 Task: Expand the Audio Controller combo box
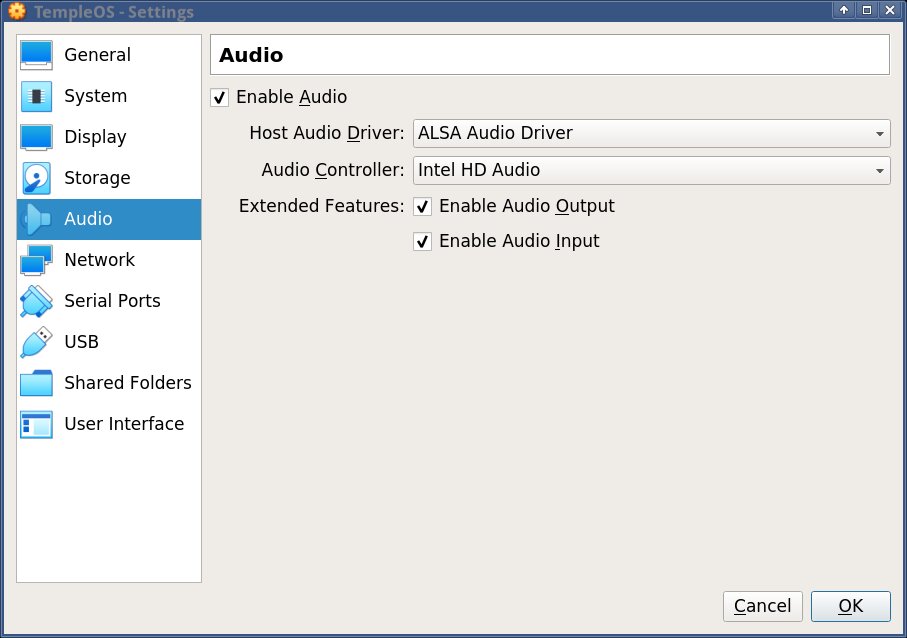click(651, 170)
